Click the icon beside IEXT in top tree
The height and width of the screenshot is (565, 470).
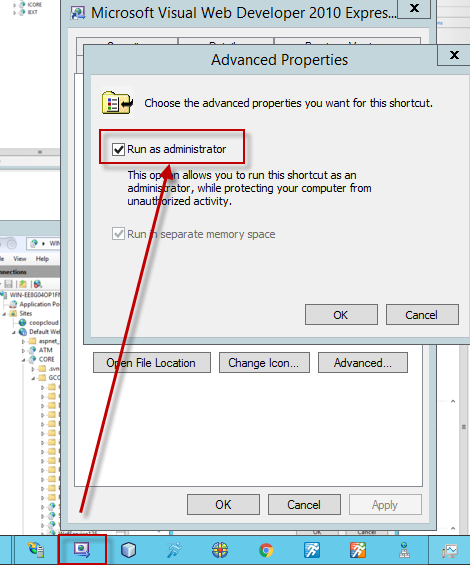[22, 12]
